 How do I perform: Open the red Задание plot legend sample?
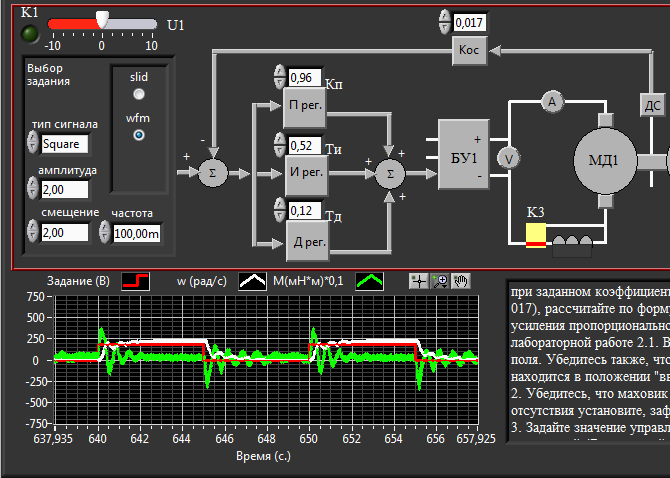[135, 282]
